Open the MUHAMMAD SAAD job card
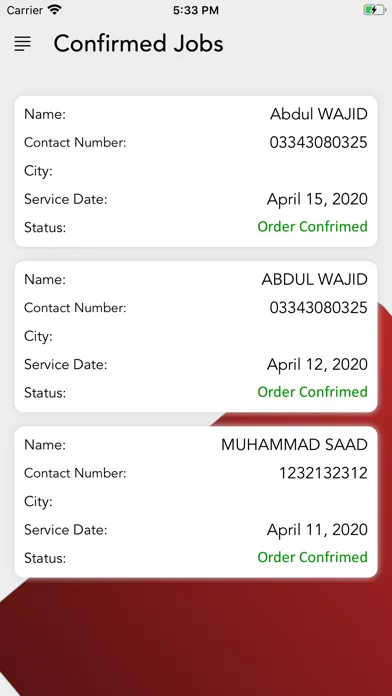Viewport: 392px width, 696px height. 196,502
